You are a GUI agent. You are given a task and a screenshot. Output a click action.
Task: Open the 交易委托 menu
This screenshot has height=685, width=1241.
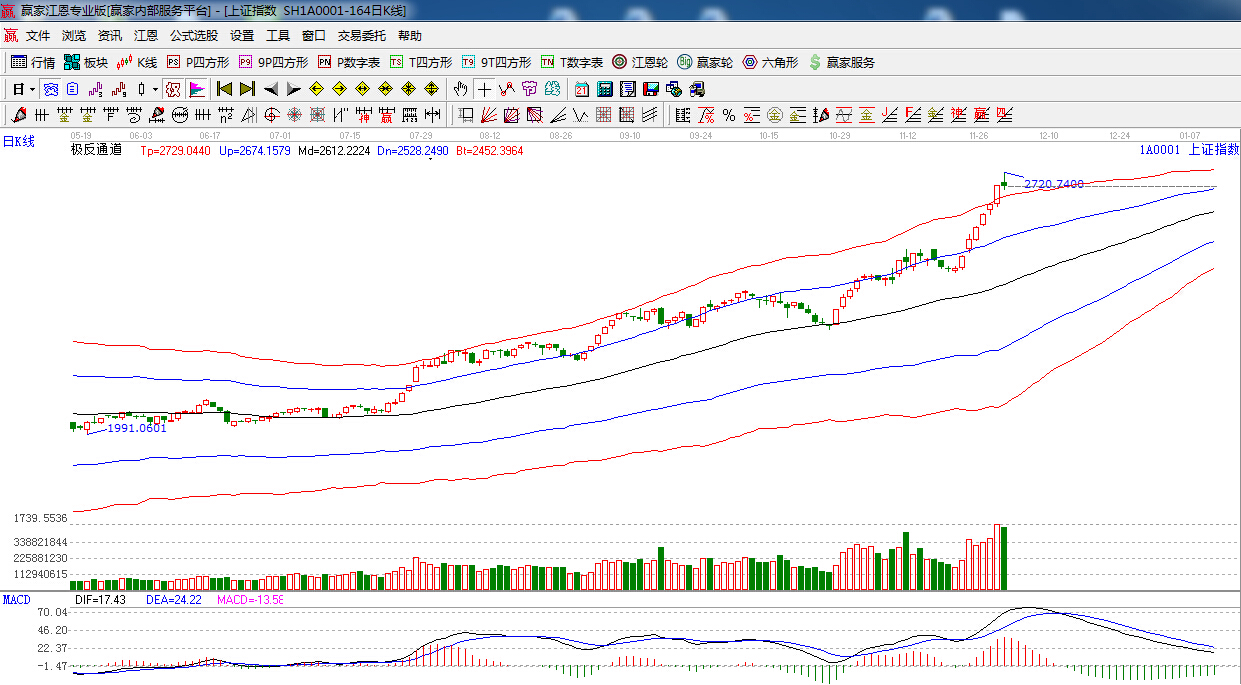pyautogui.click(x=361, y=35)
